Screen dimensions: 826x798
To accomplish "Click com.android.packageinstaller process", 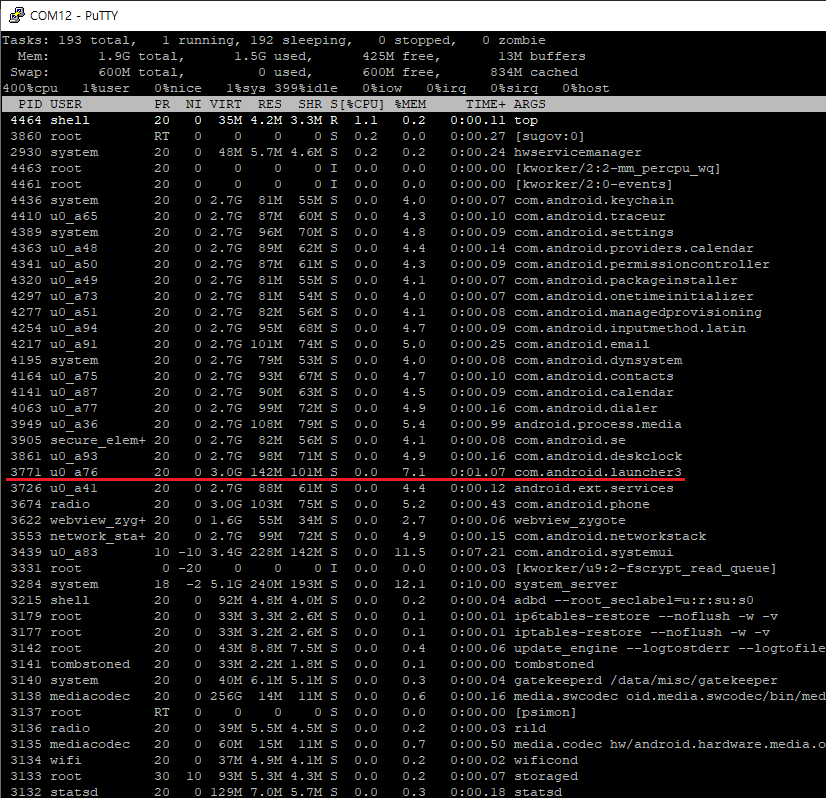I will [x=625, y=280].
